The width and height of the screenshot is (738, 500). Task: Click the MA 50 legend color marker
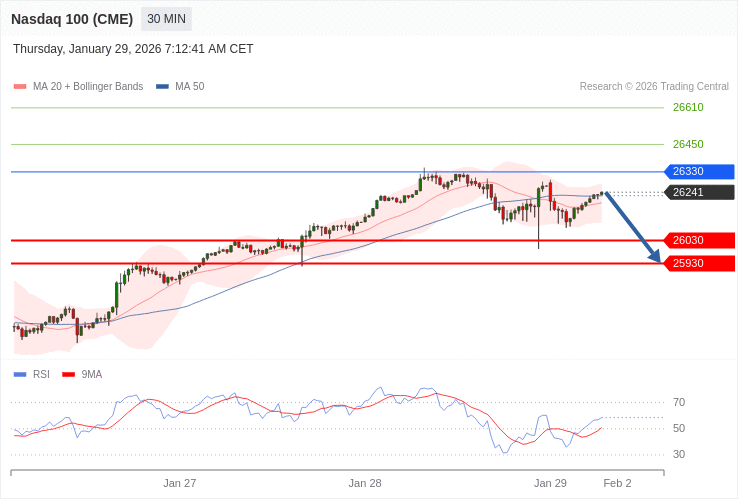(x=162, y=87)
